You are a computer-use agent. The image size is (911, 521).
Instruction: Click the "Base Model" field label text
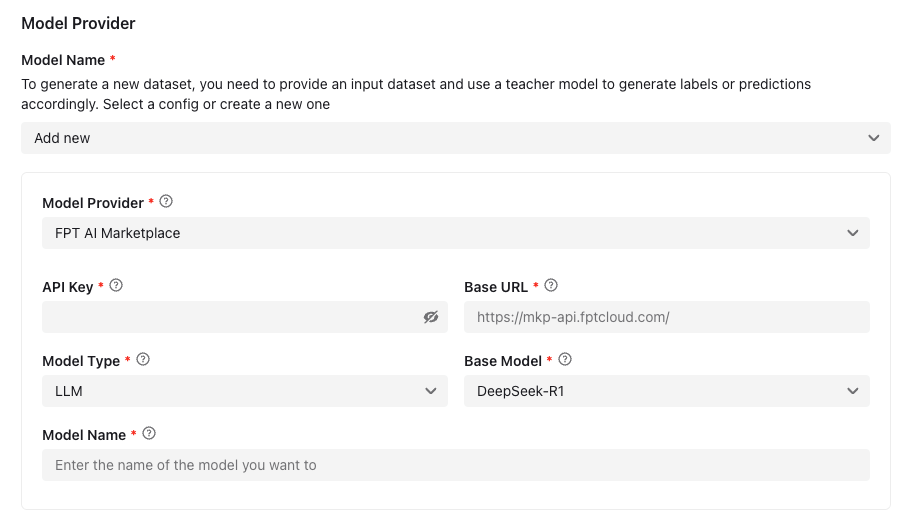pyautogui.click(x=503, y=361)
